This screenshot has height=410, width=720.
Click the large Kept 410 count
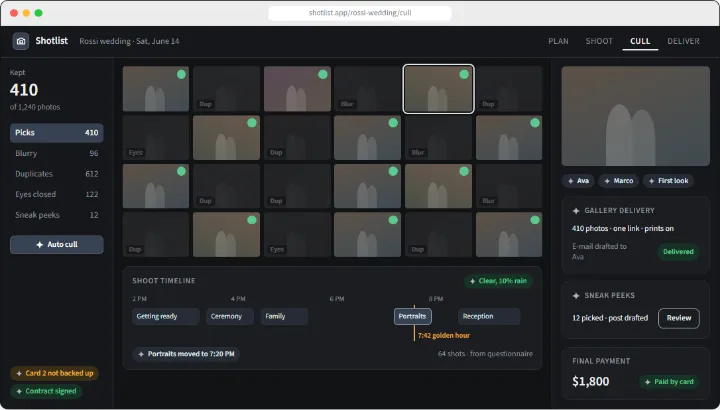point(24,90)
